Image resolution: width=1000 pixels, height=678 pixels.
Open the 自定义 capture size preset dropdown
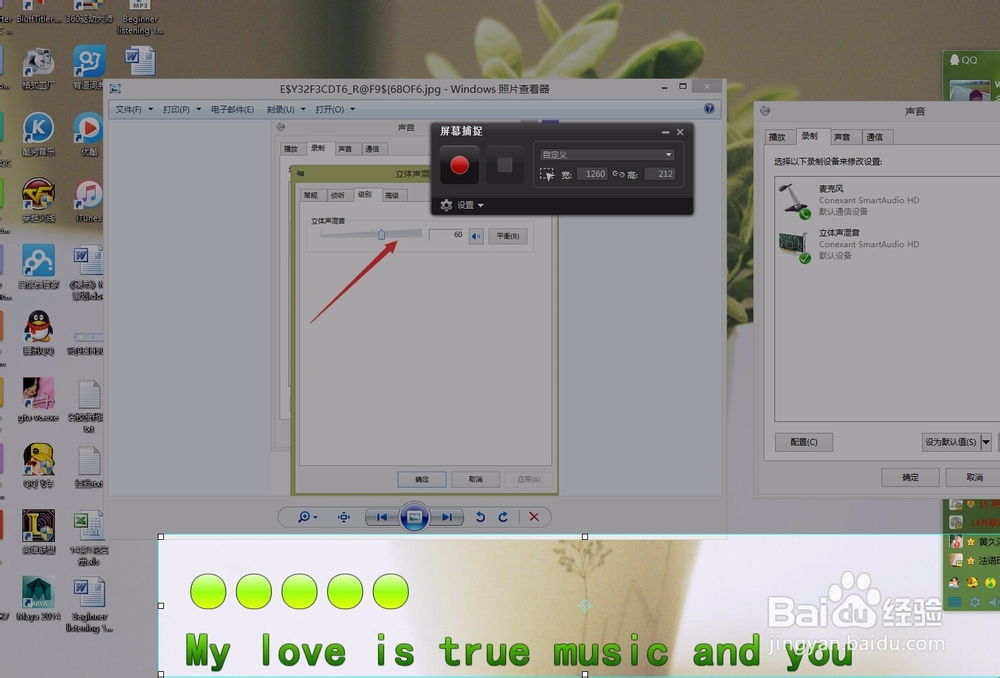(x=607, y=154)
